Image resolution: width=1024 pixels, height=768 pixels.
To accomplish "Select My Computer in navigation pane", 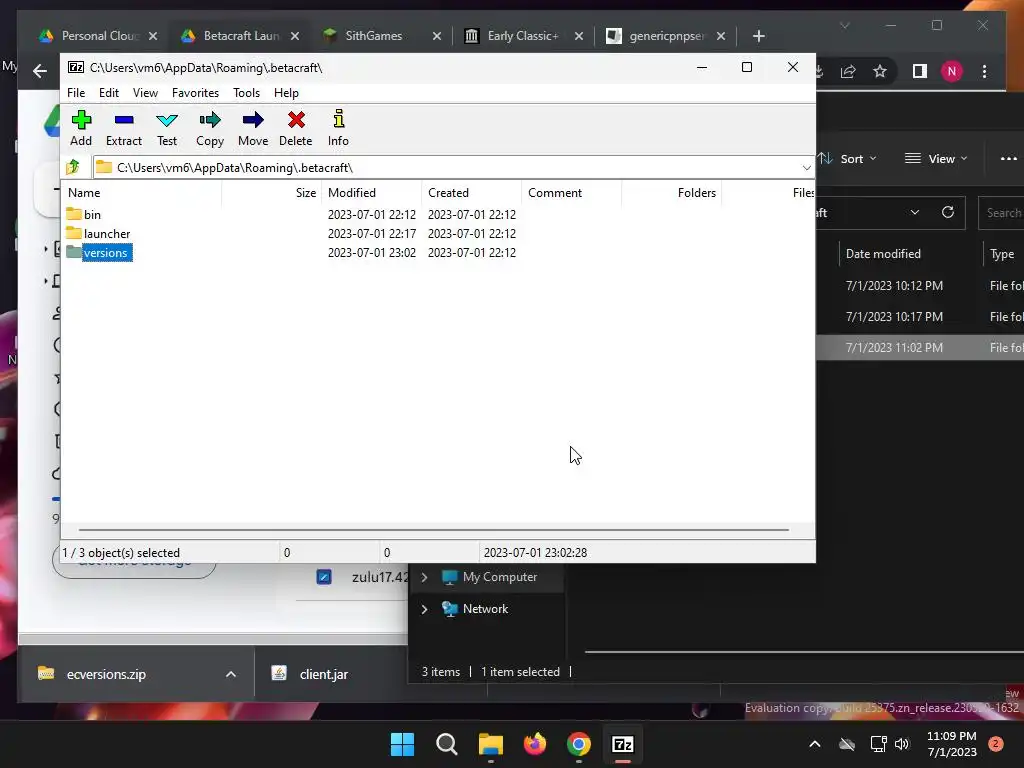I will (x=500, y=577).
